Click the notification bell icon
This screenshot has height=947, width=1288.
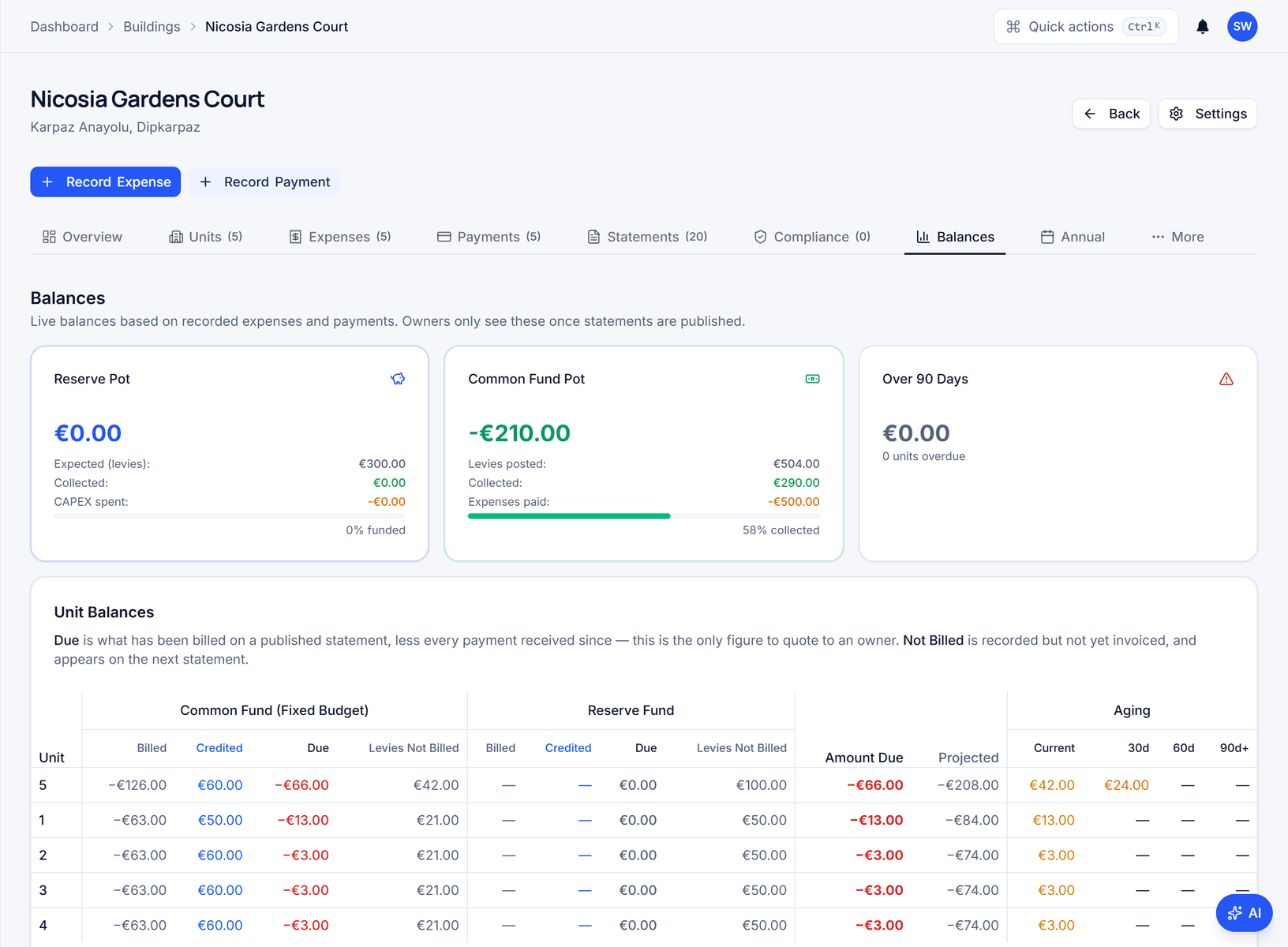(x=1202, y=27)
